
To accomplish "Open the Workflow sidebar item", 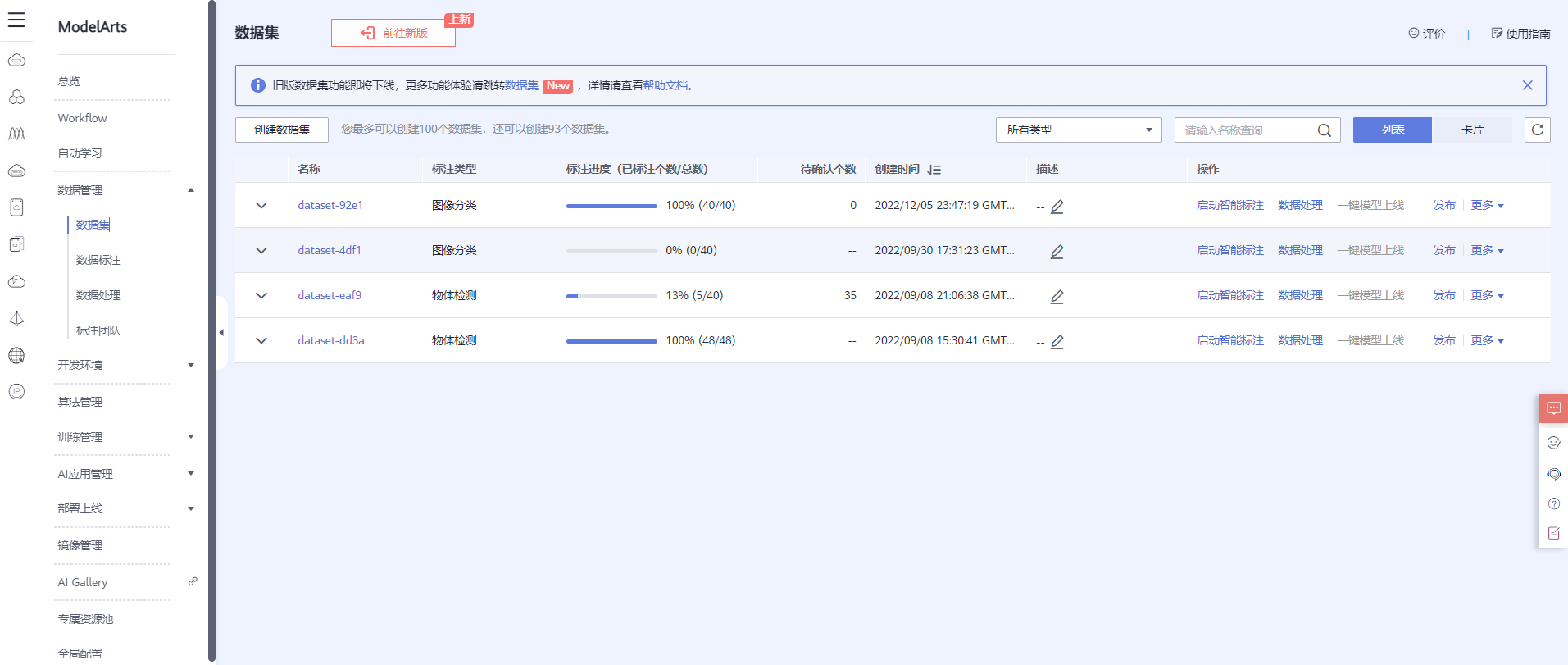I will pyautogui.click(x=82, y=118).
